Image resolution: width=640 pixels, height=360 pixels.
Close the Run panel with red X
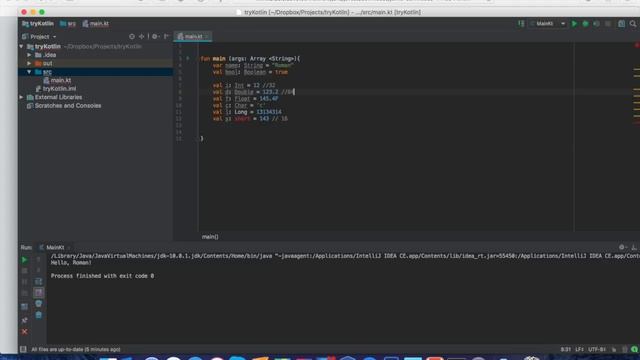point(24,331)
